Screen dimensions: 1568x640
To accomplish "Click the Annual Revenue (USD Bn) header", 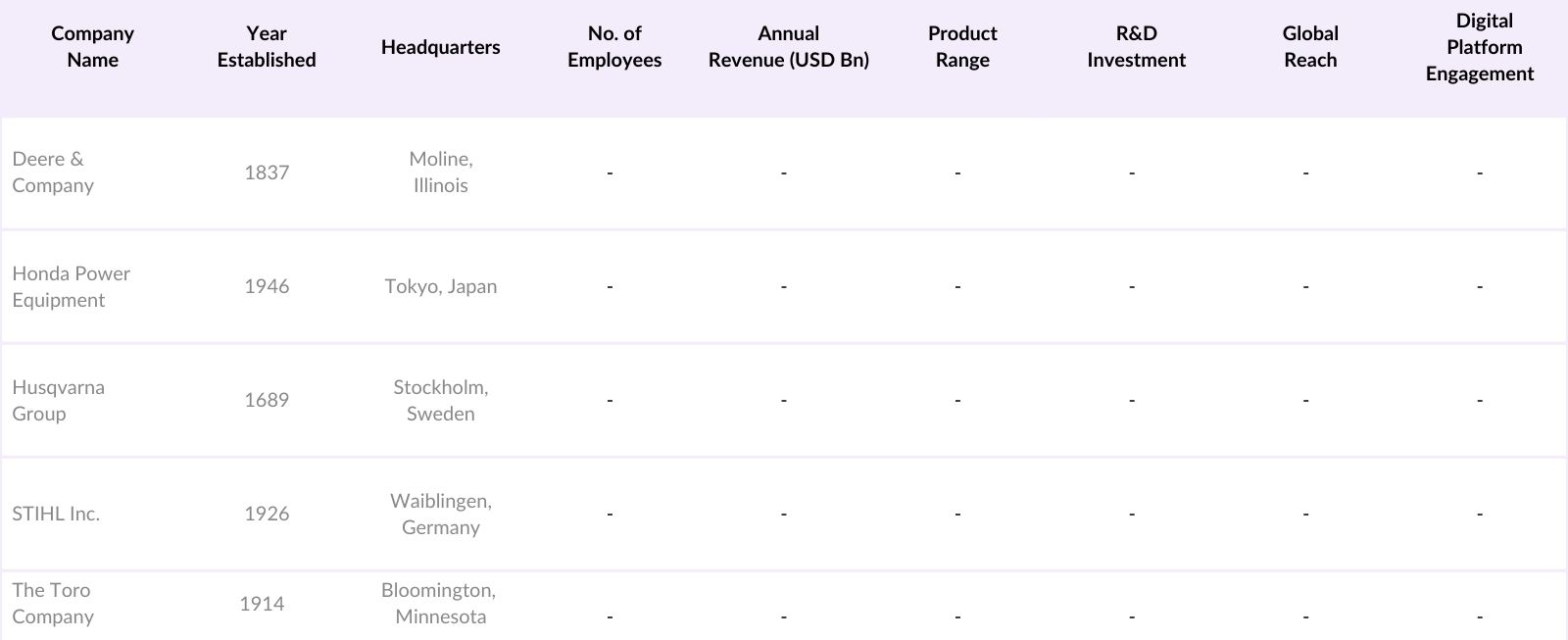I will coord(789,46).
